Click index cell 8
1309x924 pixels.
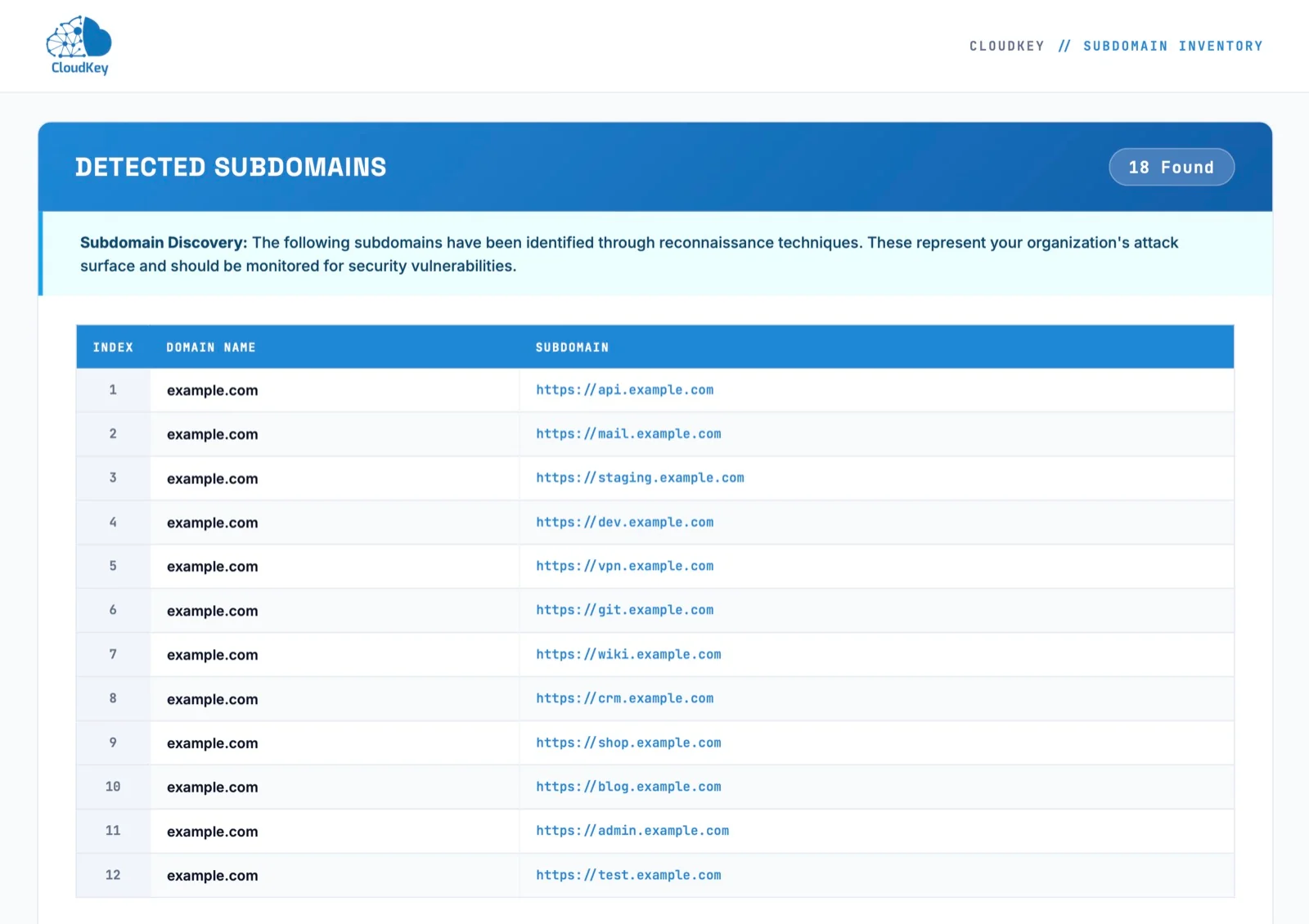pos(113,699)
